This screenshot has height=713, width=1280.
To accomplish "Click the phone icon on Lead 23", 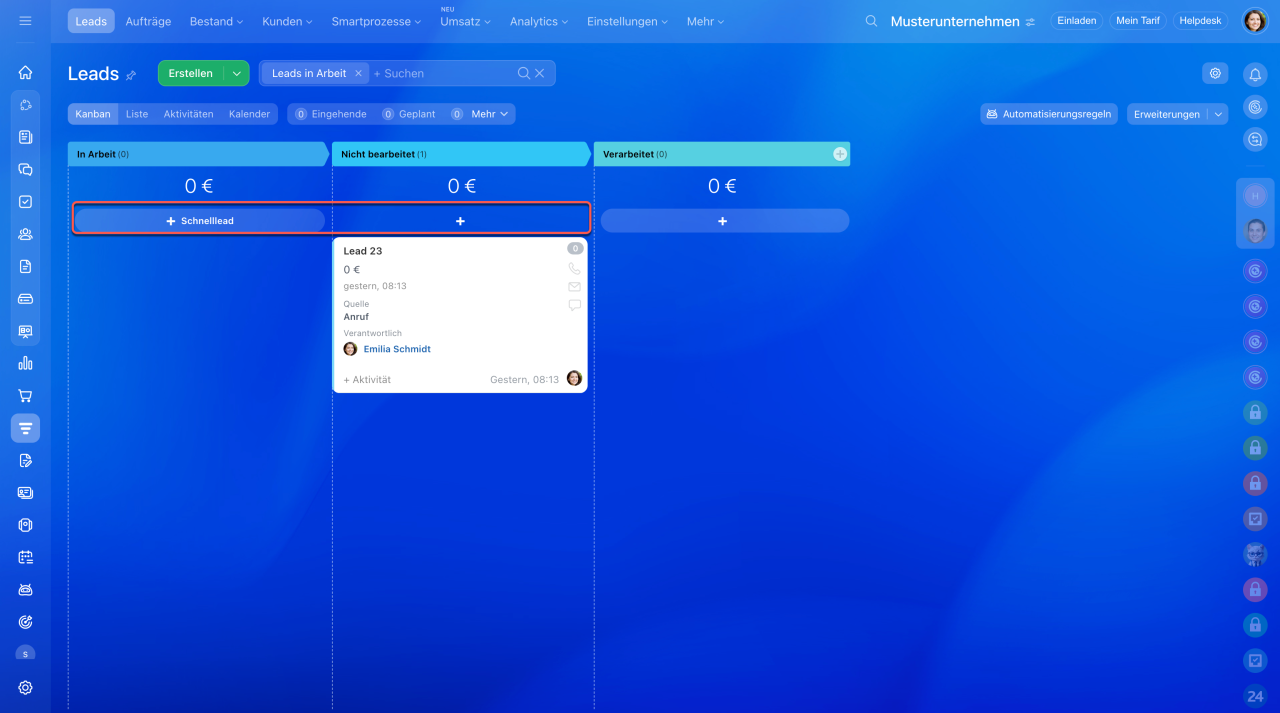I will (x=574, y=268).
